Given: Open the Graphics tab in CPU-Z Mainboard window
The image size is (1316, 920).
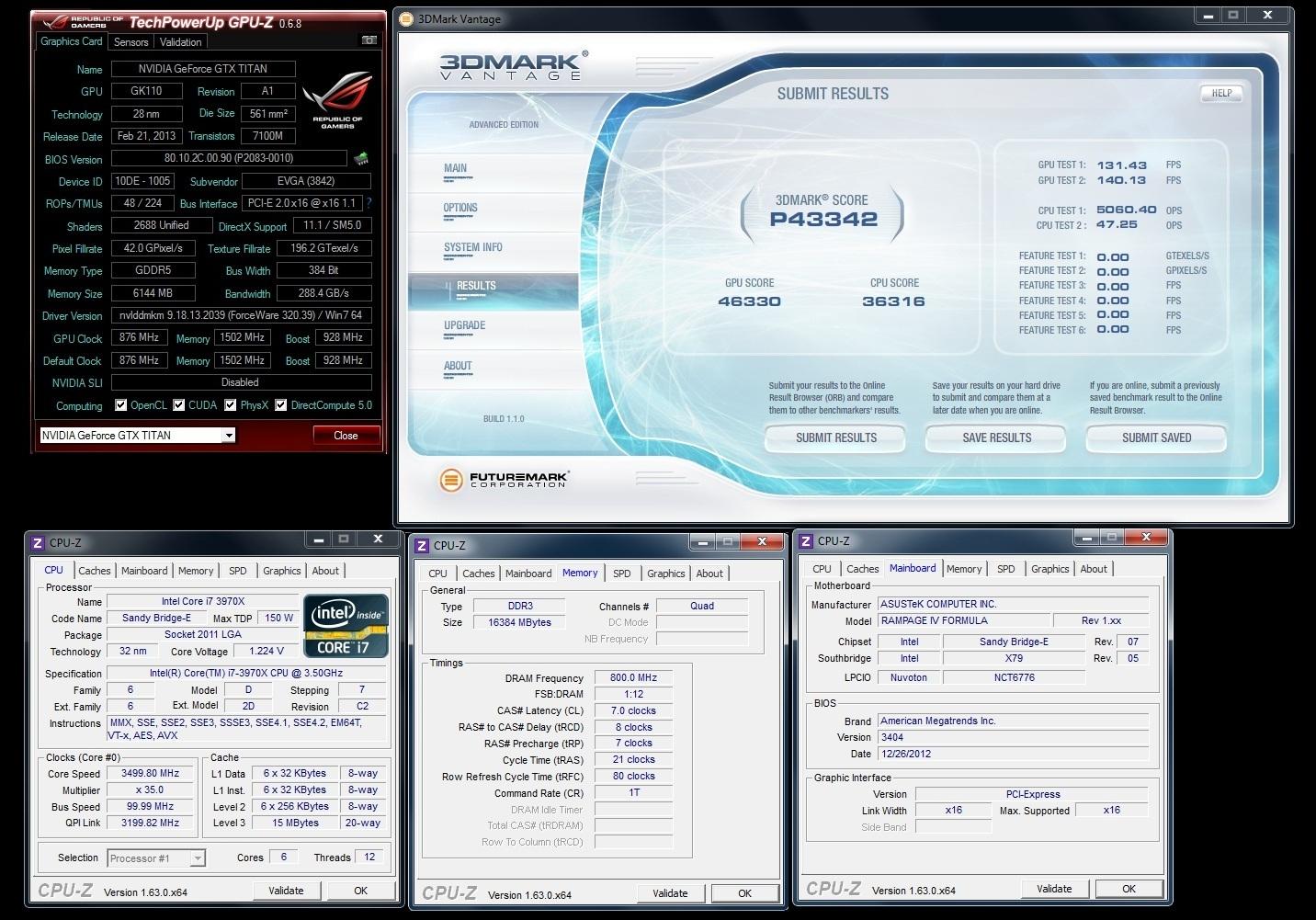Looking at the screenshot, I should (1050, 569).
